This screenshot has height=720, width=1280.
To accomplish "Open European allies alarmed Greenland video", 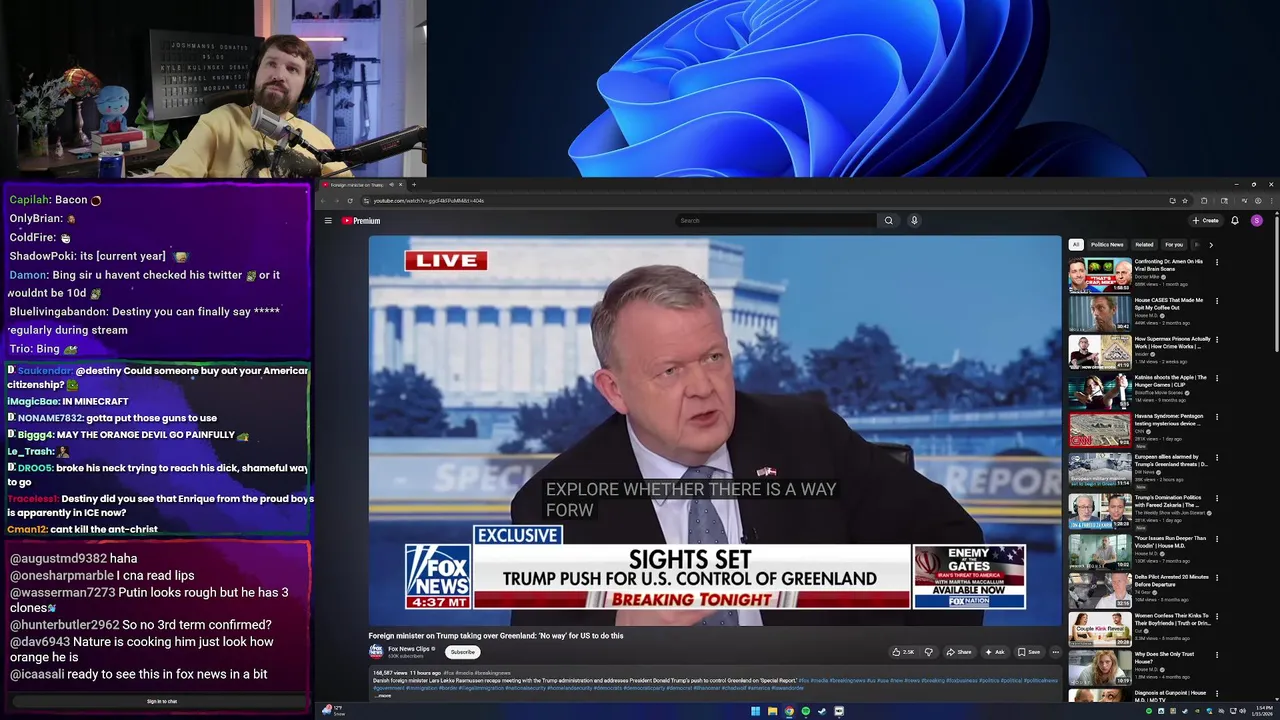I will tap(1171, 460).
